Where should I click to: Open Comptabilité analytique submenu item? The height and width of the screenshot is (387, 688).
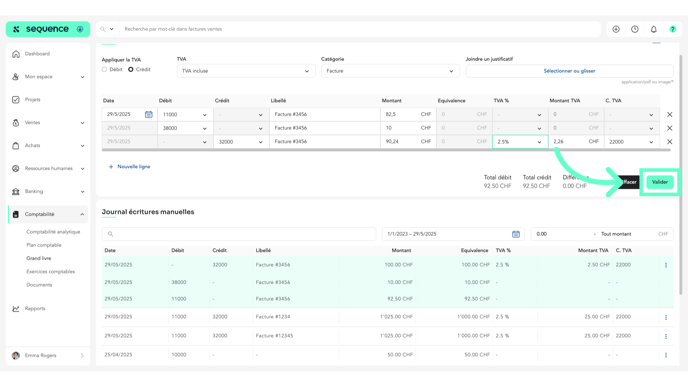(x=53, y=232)
